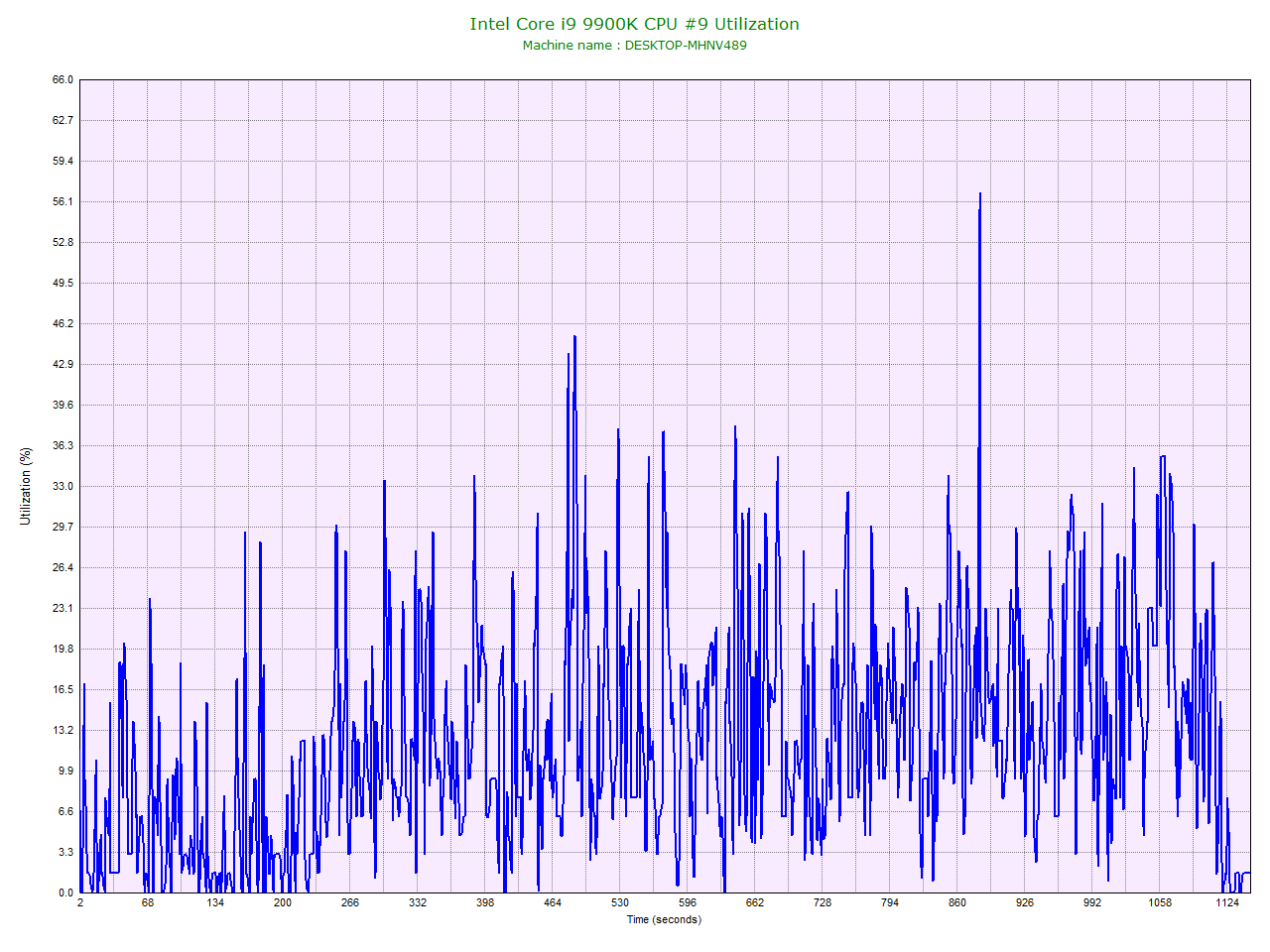Select the "66.0" y-axis label
This screenshot has width=1270, height=952.
click(x=63, y=80)
